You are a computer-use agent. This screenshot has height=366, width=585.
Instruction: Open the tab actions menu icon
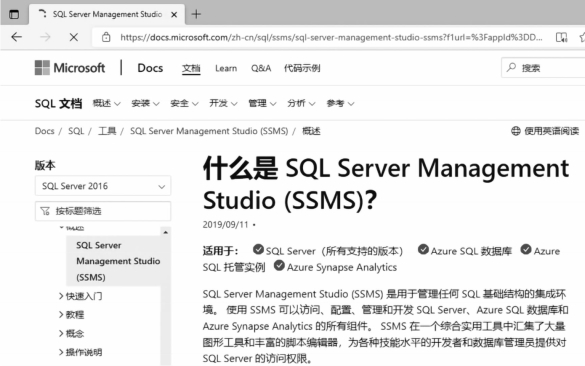(x=14, y=15)
